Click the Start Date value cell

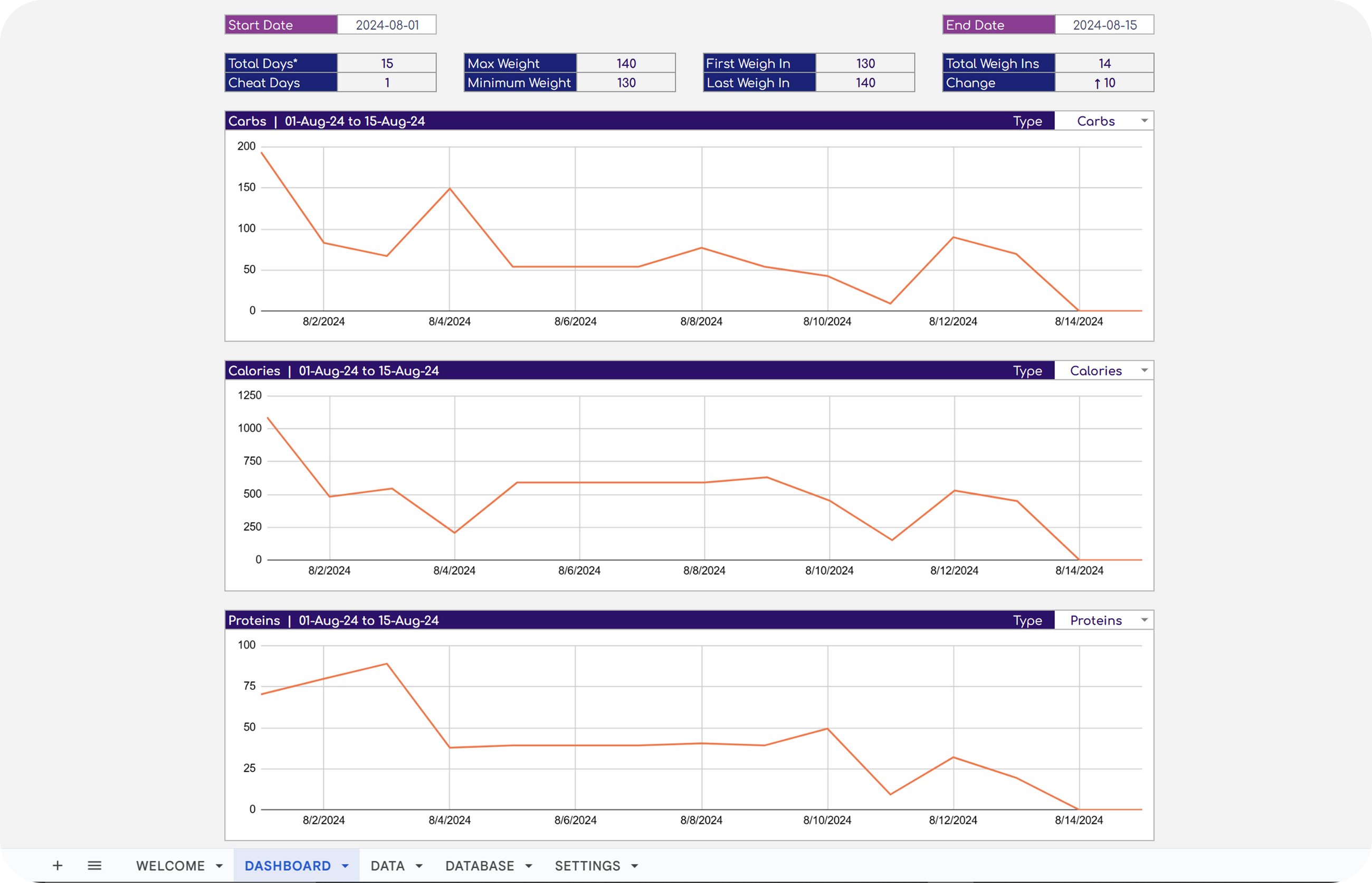click(387, 25)
